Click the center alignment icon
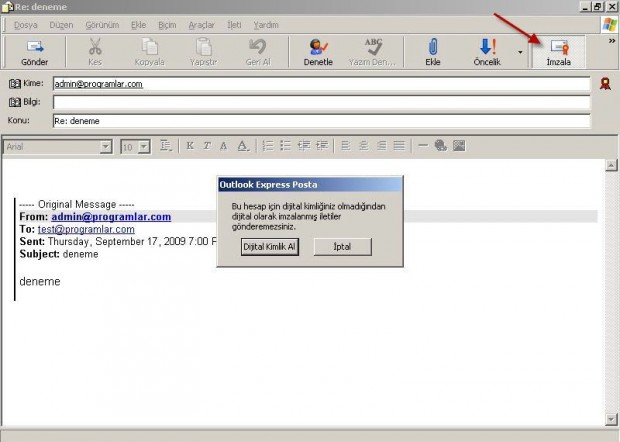 [363, 146]
